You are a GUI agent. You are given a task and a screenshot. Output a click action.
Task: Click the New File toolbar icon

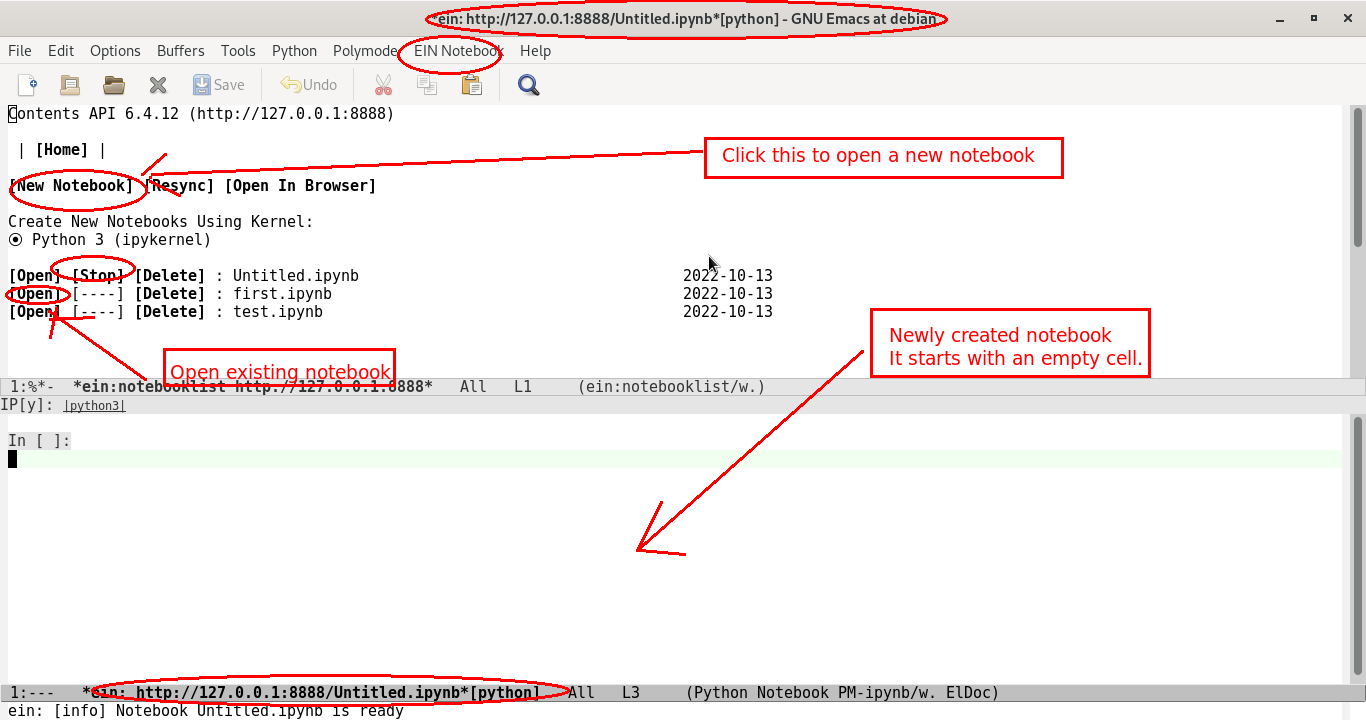pos(28,85)
